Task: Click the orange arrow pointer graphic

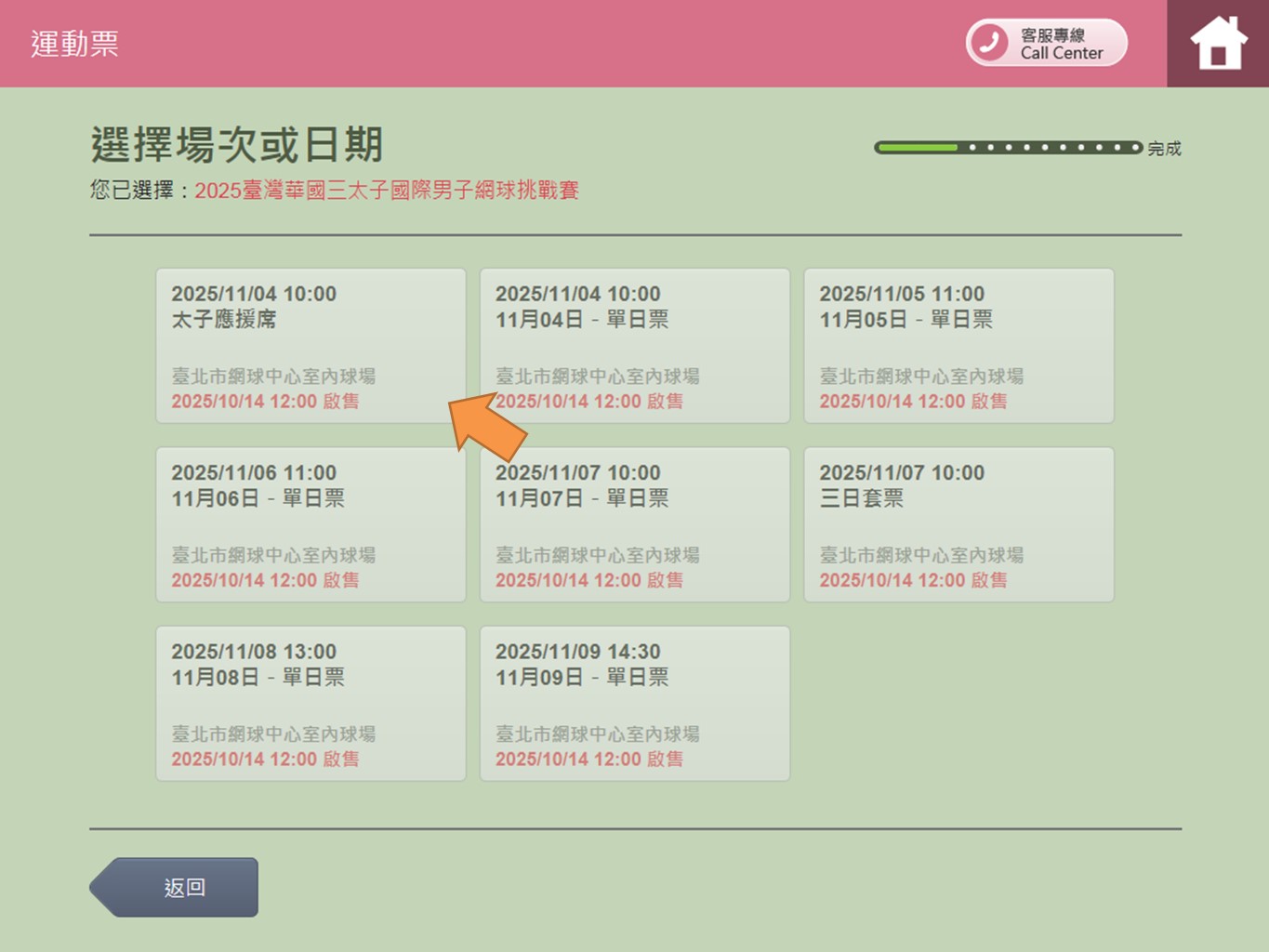Action: 486,426
